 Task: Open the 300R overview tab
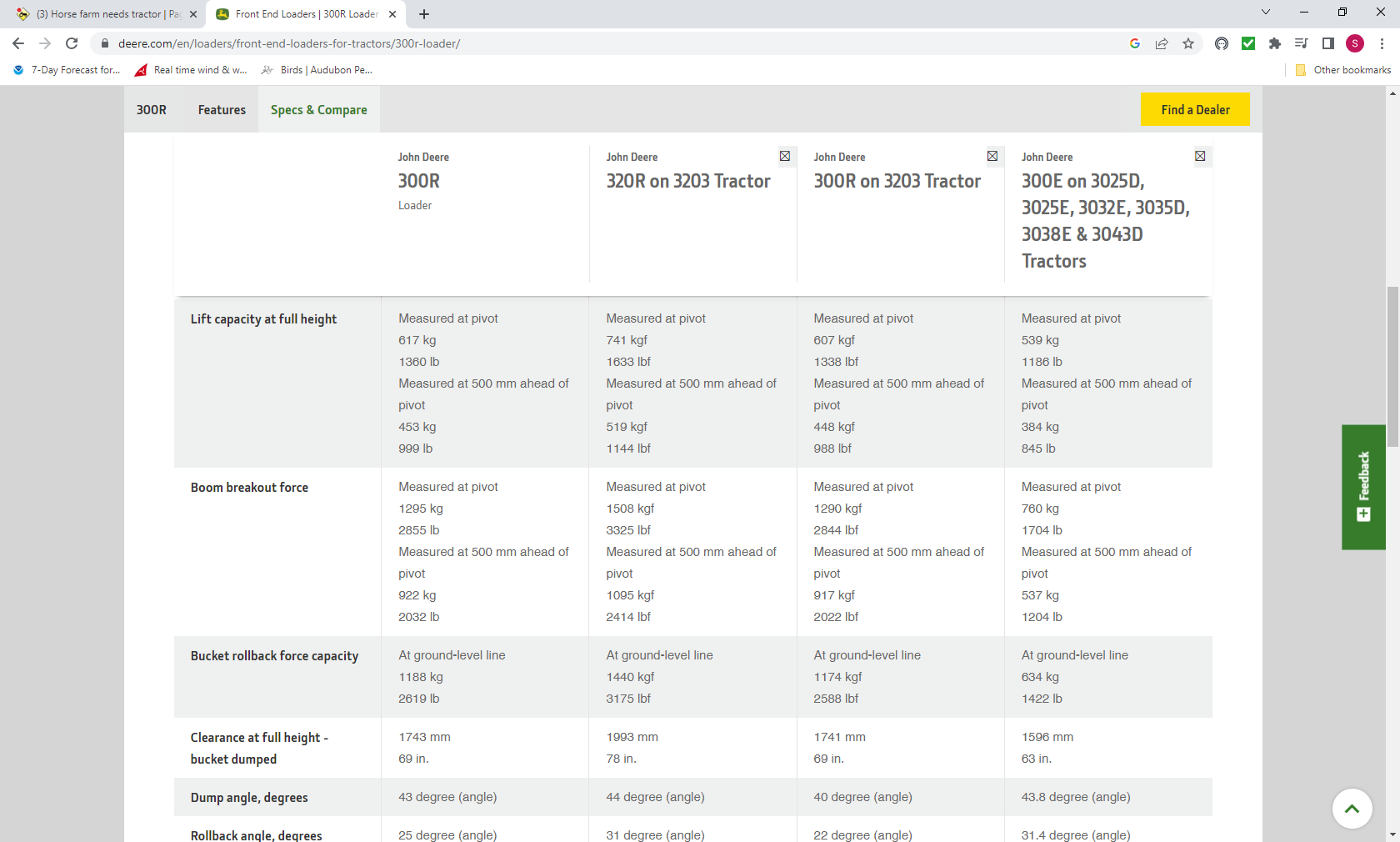[152, 110]
